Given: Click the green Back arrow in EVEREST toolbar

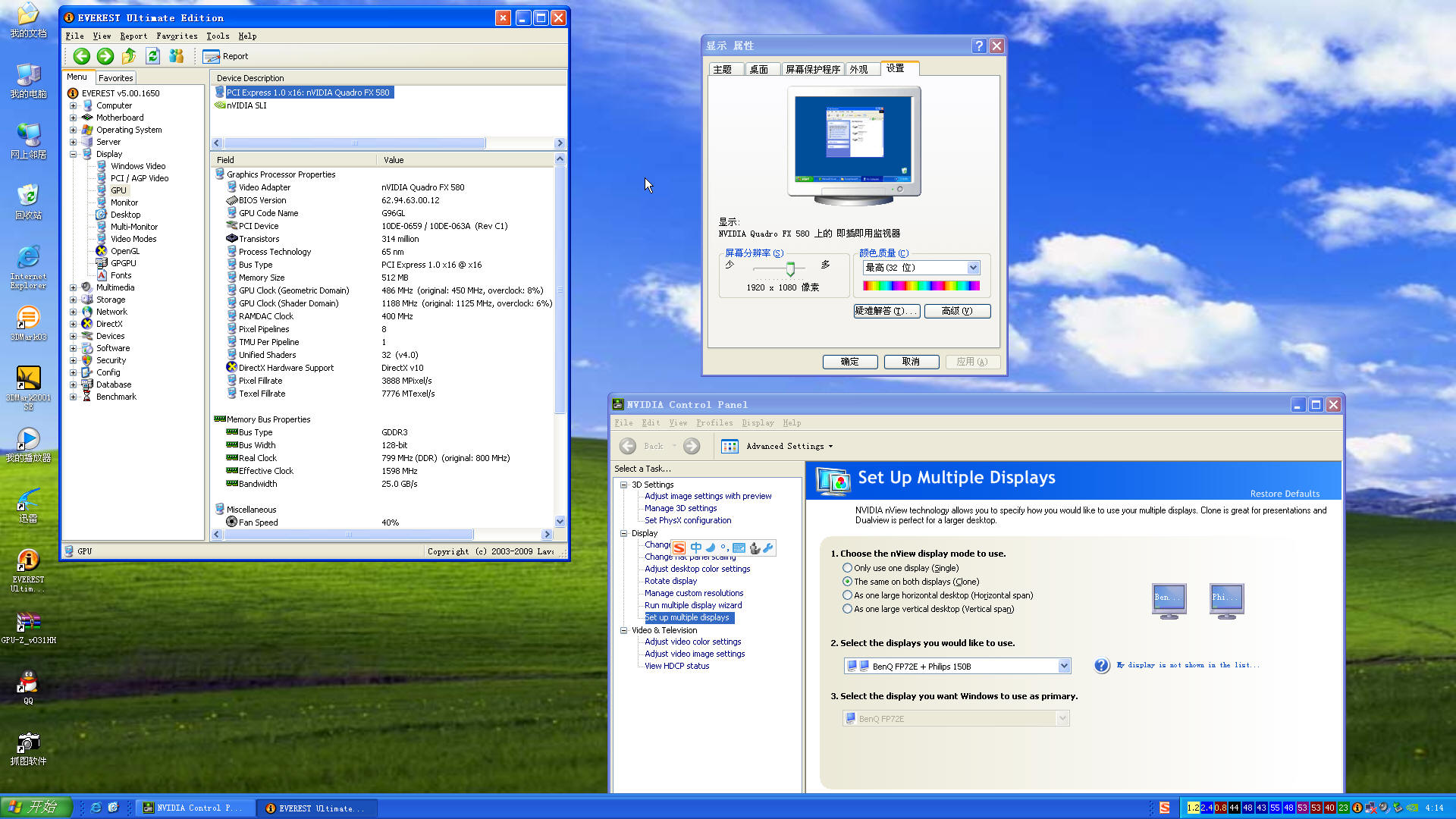Looking at the screenshot, I should coord(82,56).
